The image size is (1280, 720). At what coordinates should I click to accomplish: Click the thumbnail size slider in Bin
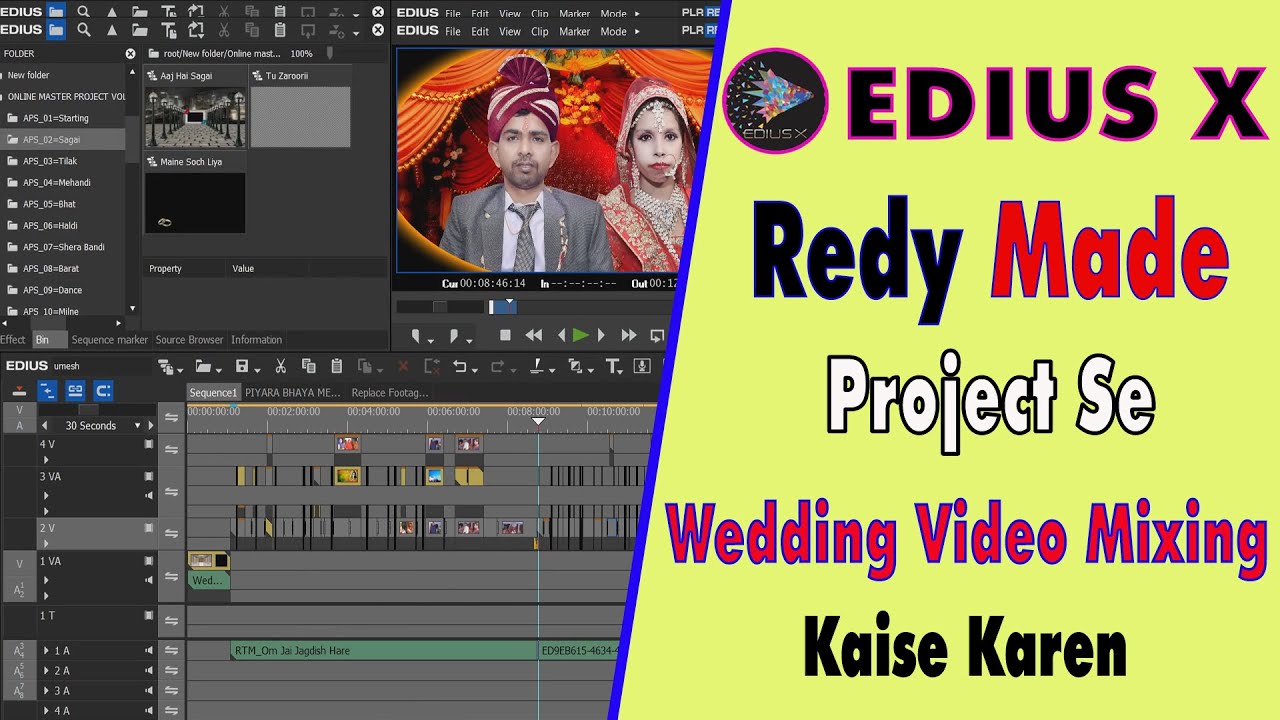330,53
